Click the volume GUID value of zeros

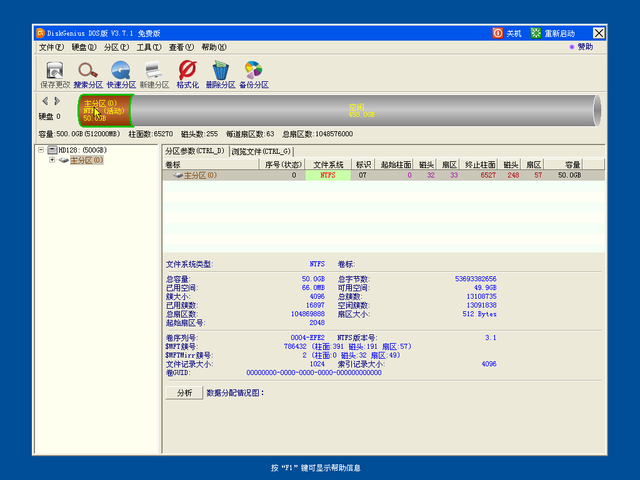[x=314, y=373]
